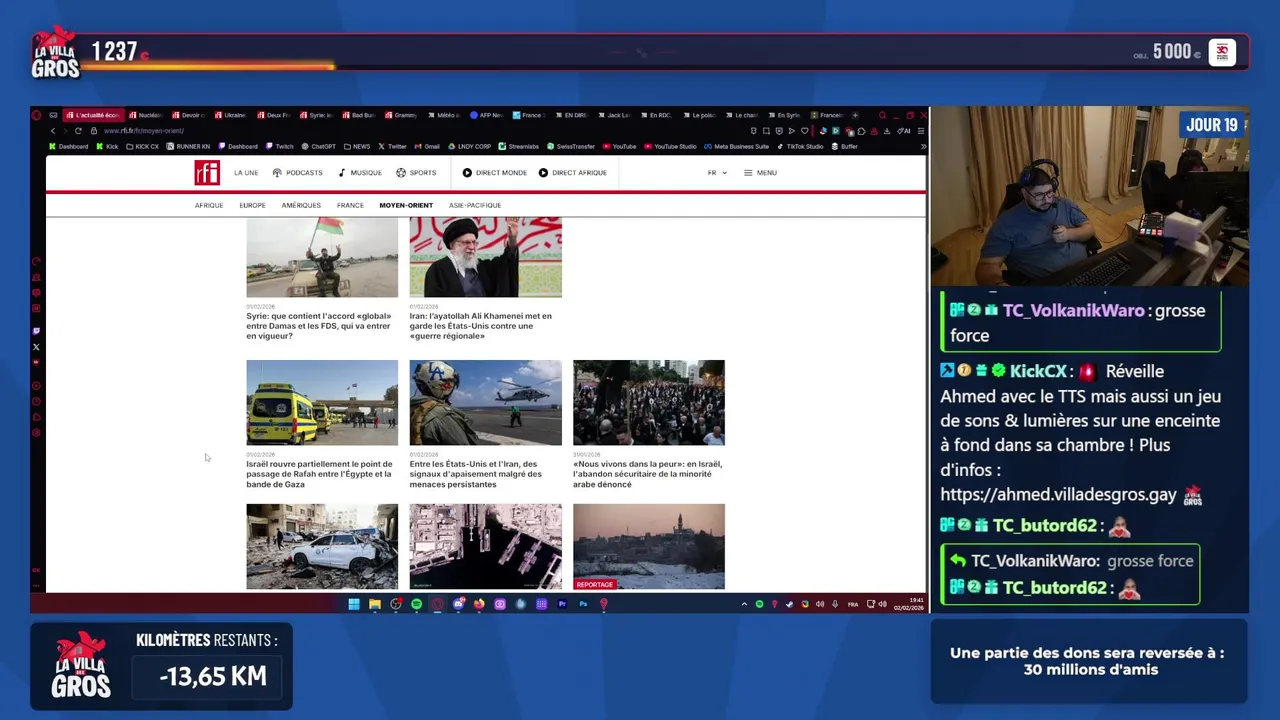Viewport: 1280px width, 720px height.
Task: Switch to the "Nucléair" browser tab
Action: pos(145,115)
